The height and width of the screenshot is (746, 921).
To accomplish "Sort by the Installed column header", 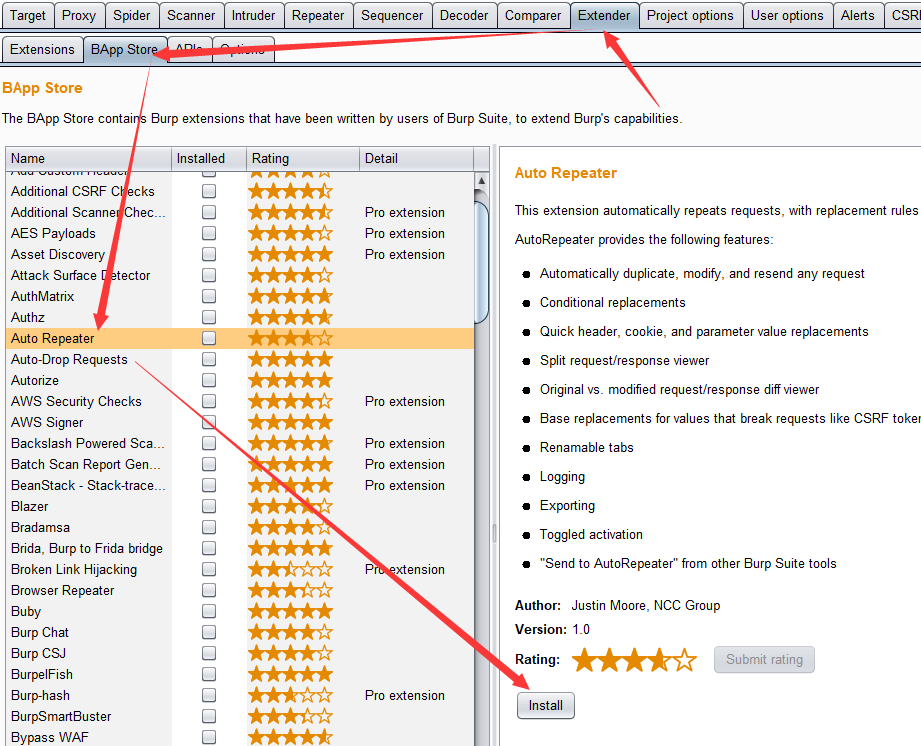I will 209,159.
